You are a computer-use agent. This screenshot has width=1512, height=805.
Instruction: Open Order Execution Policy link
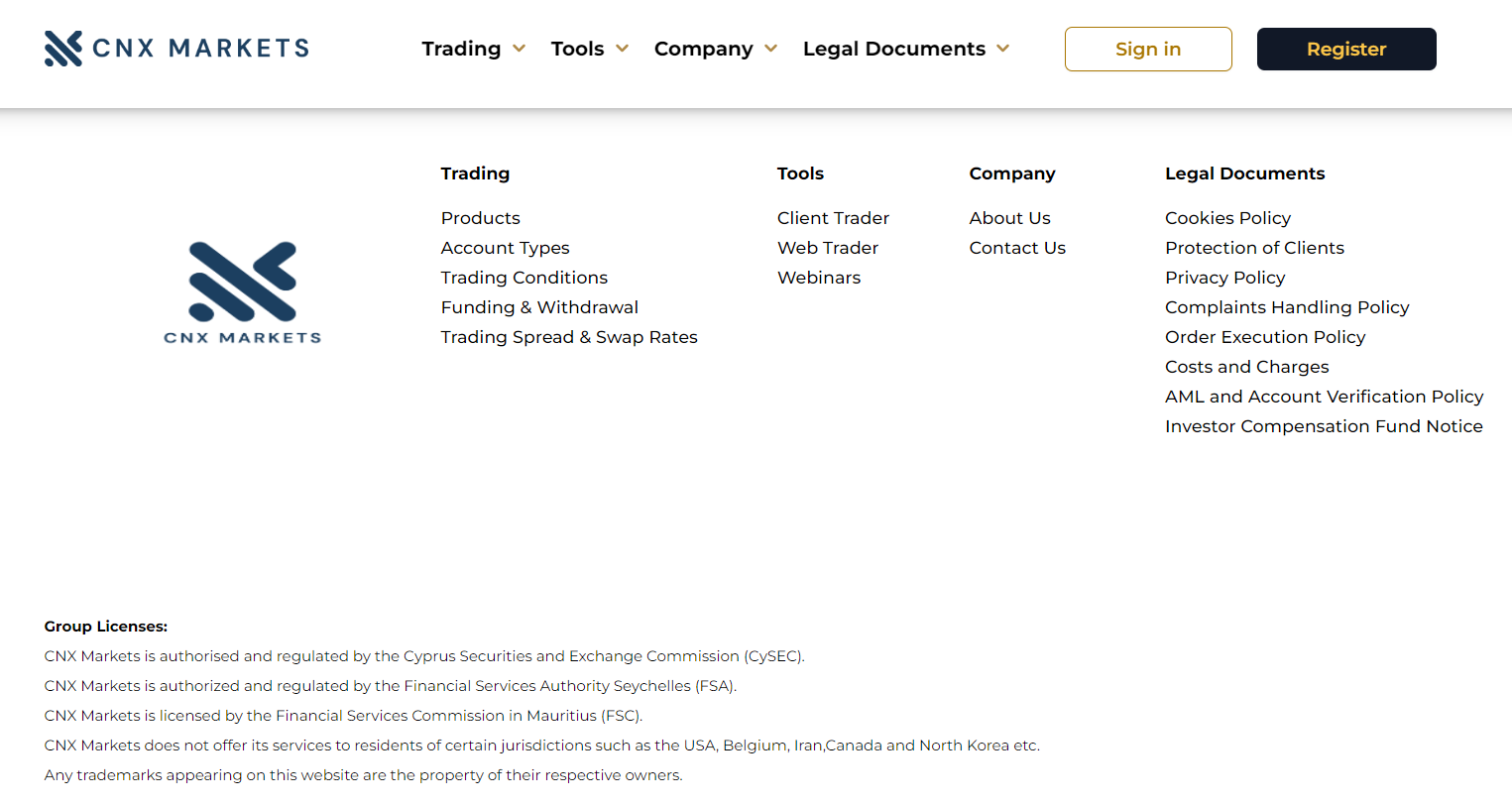(1265, 337)
